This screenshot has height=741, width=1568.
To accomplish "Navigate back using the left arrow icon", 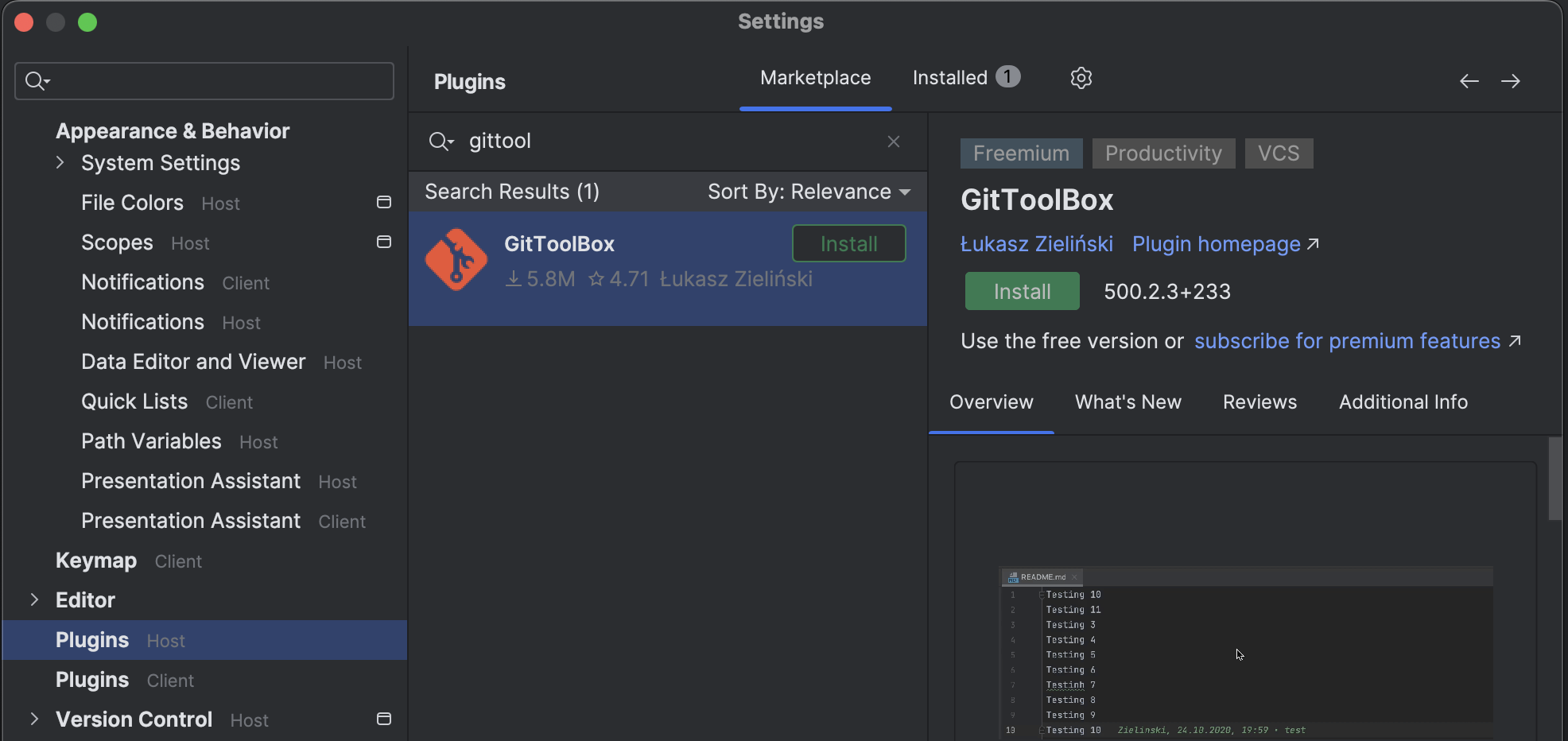I will click(1468, 80).
